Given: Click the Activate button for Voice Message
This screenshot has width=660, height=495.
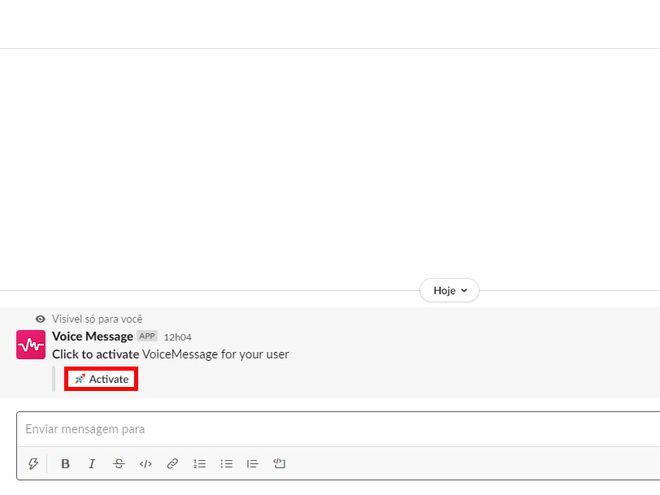Looking at the screenshot, I should (x=101, y=379).
